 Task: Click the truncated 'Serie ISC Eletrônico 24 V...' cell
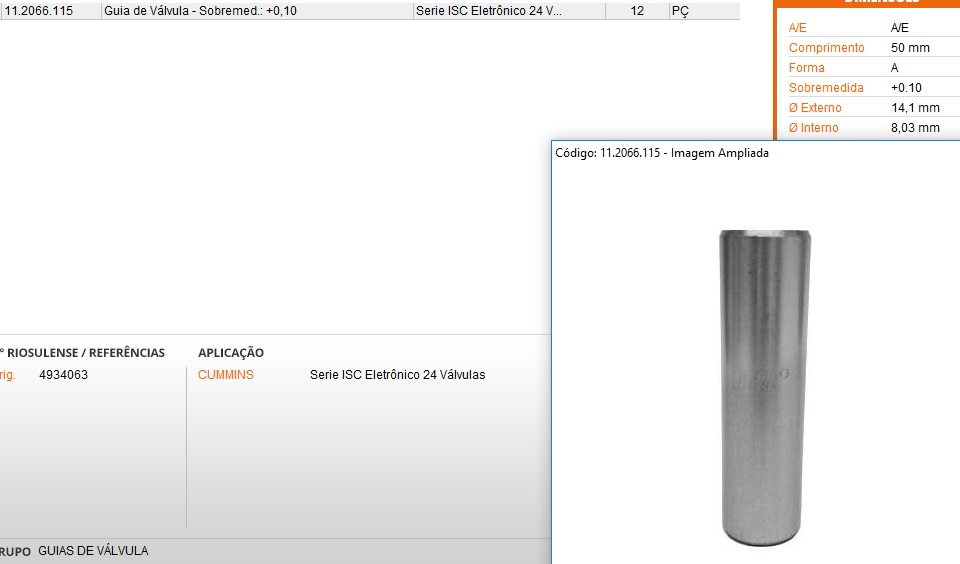(x=489, y=11)
